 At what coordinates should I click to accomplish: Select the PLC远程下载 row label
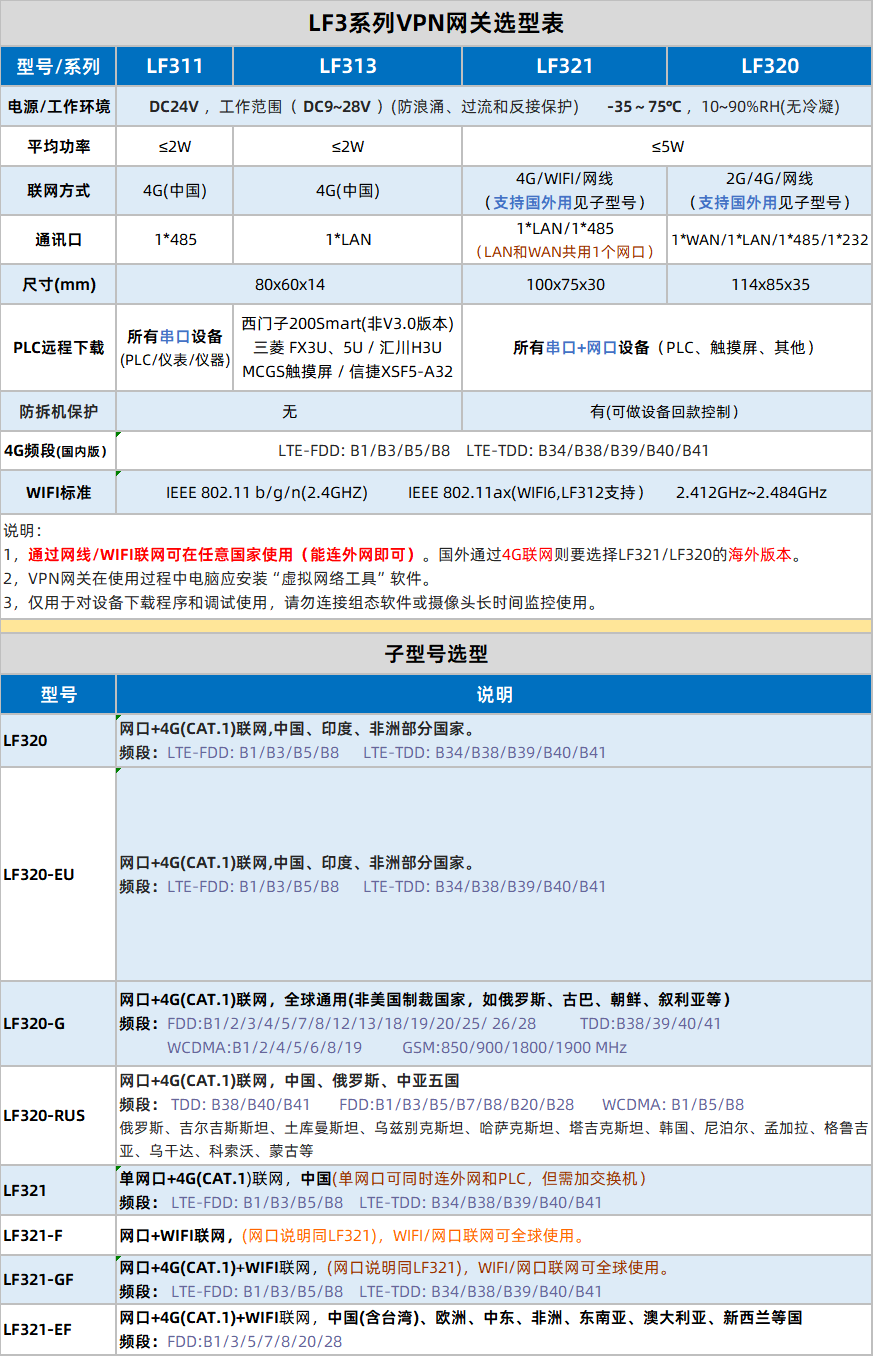click(x=58, y=347)
